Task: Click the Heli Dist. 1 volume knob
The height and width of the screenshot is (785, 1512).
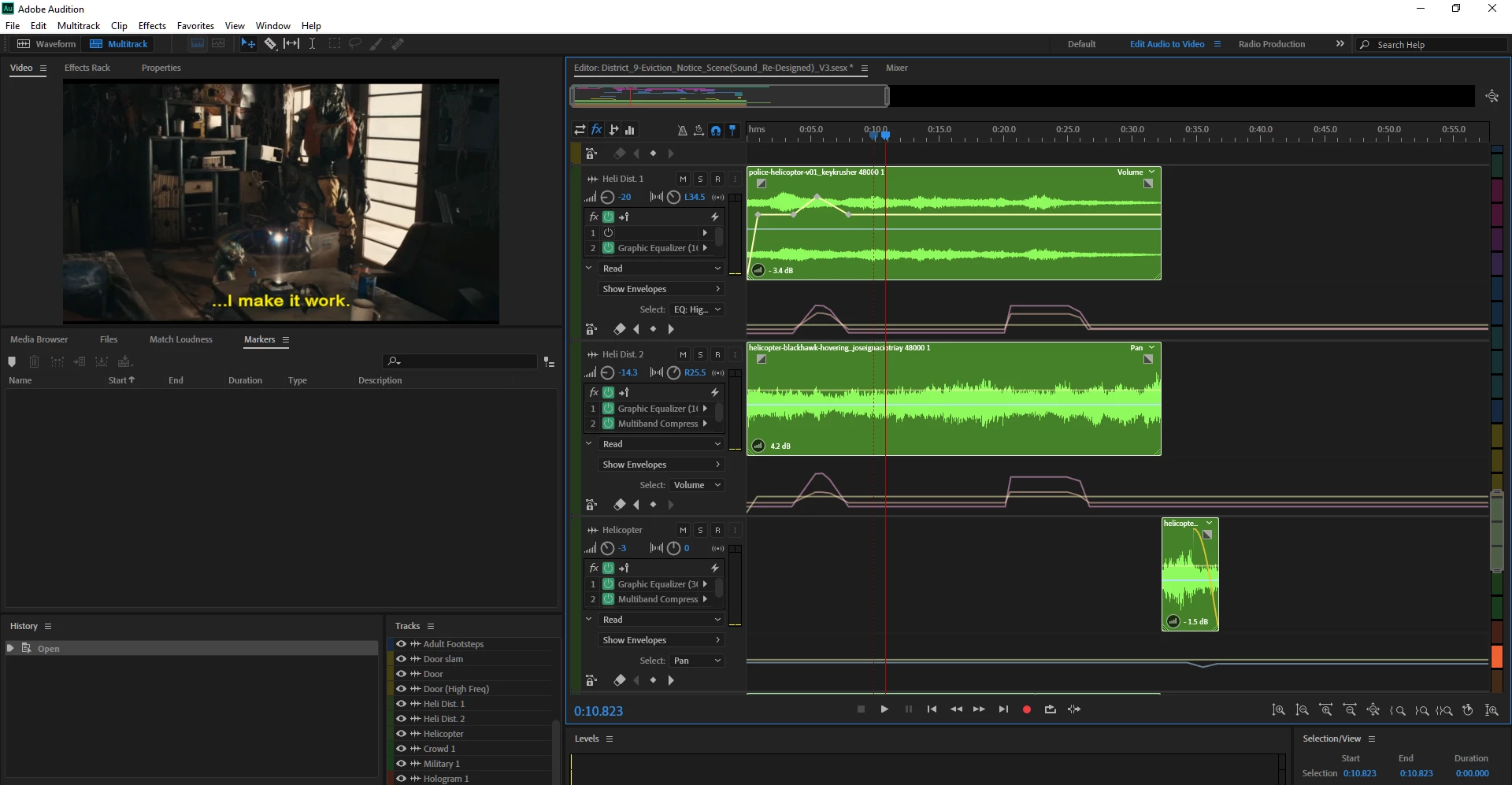Action: pos(608,198)
